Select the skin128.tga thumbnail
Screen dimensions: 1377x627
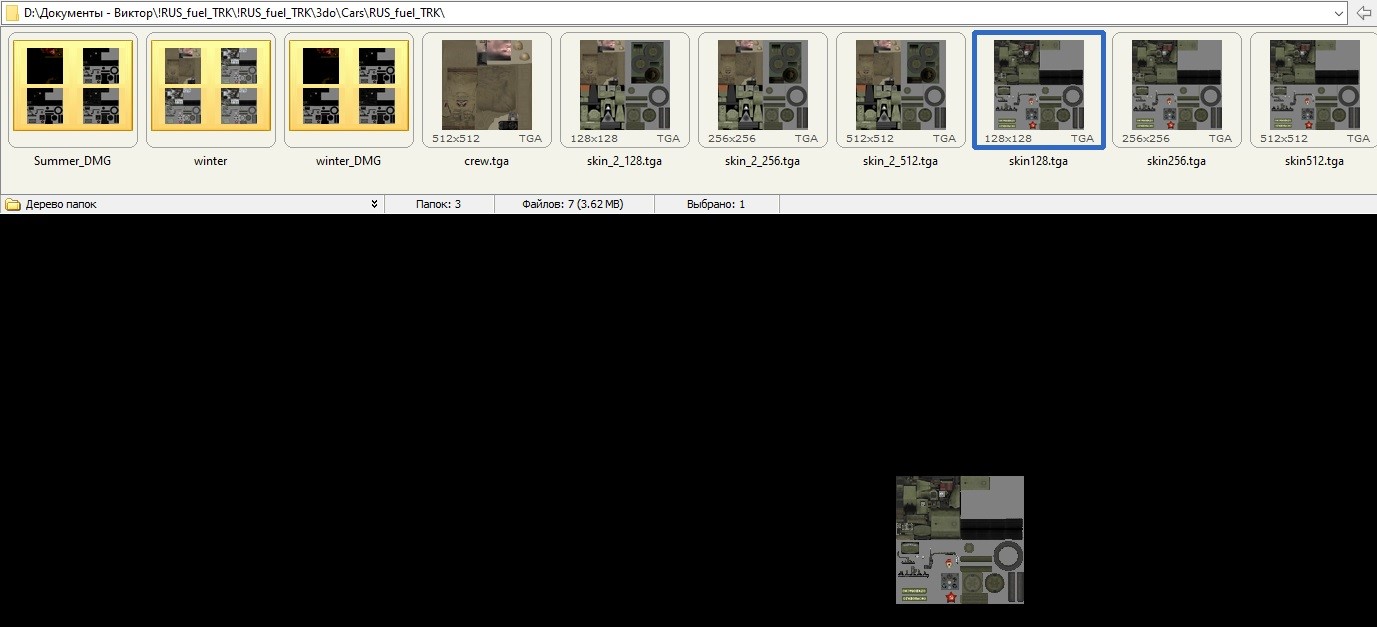point(1039,90)
